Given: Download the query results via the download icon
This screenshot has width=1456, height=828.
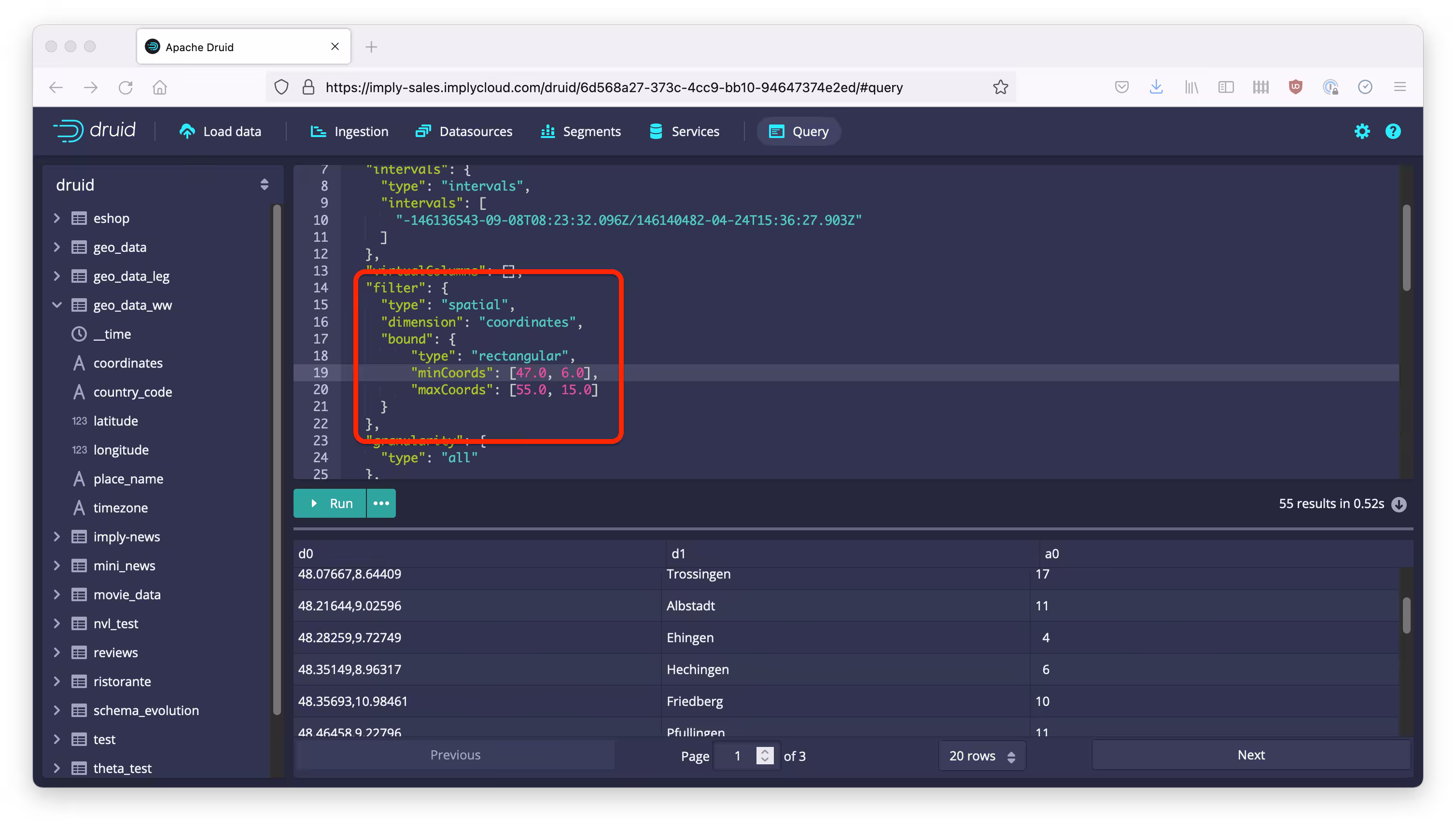Looking at the screenshot, I should [x=1400, y=504].
